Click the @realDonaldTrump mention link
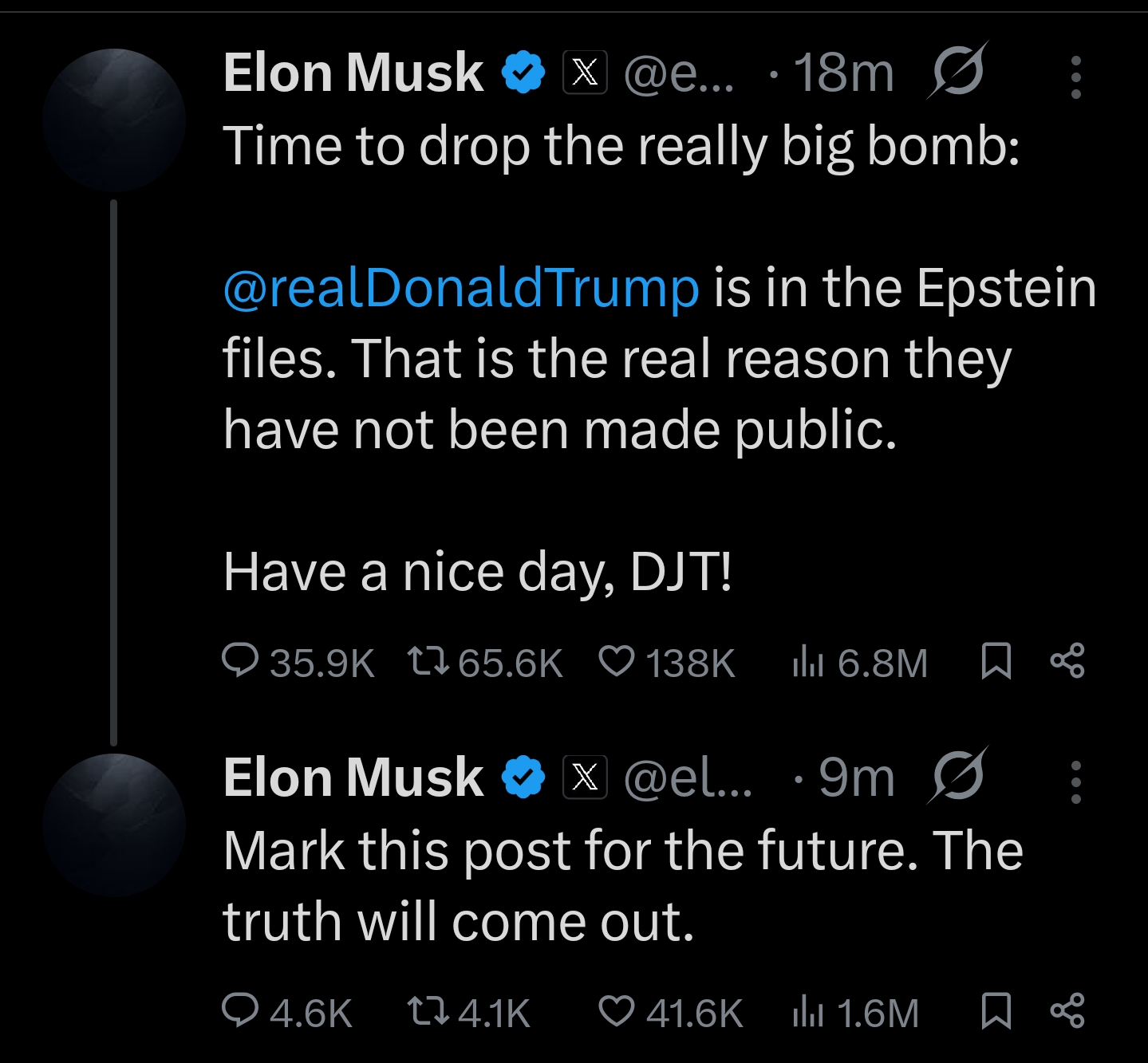The width and height of the screenshot is (1148, 1063). point(461,288)
